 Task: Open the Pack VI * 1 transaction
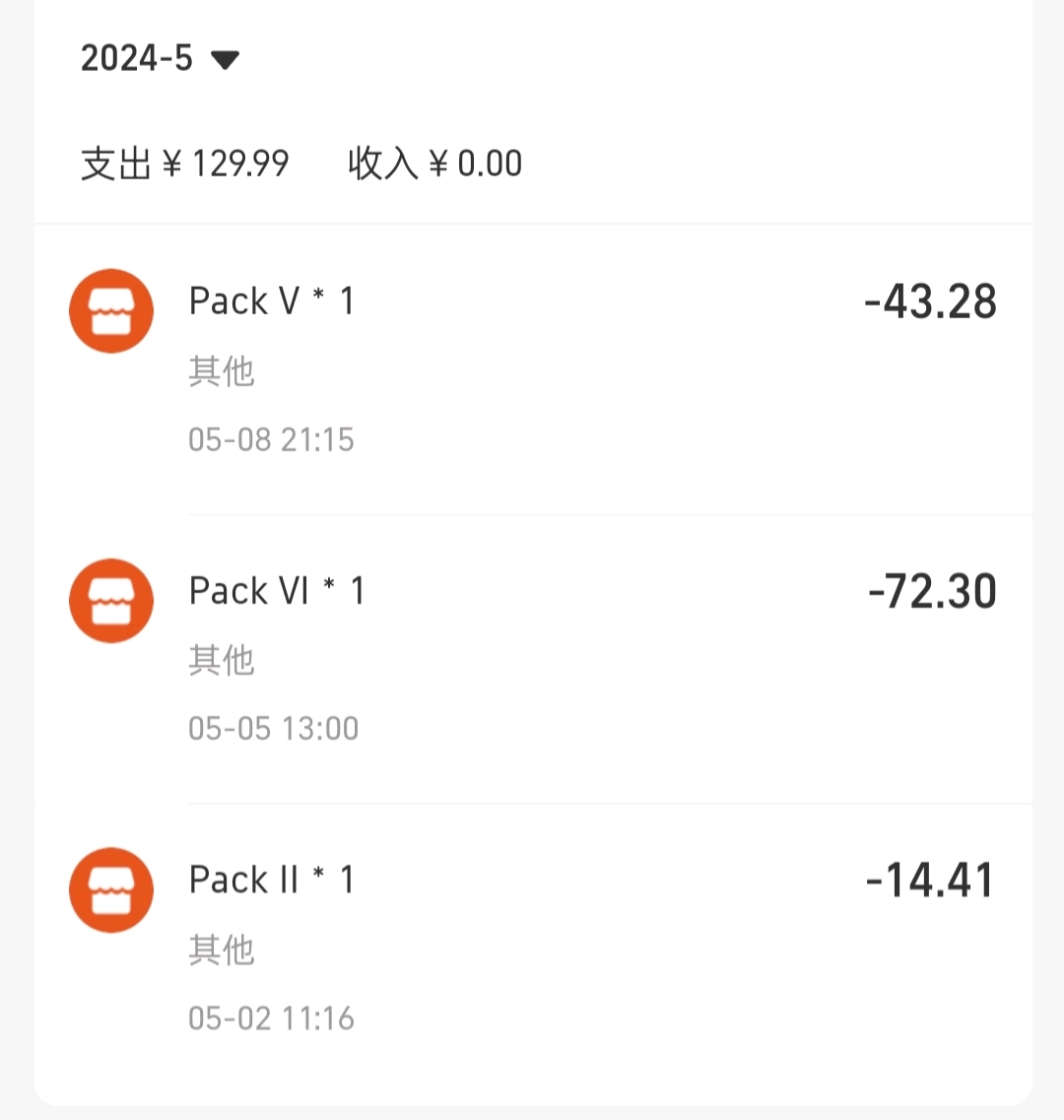533,659
